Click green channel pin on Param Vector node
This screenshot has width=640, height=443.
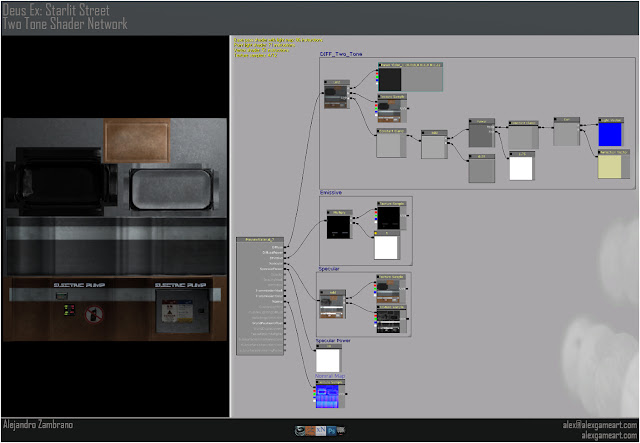[377, 77]
